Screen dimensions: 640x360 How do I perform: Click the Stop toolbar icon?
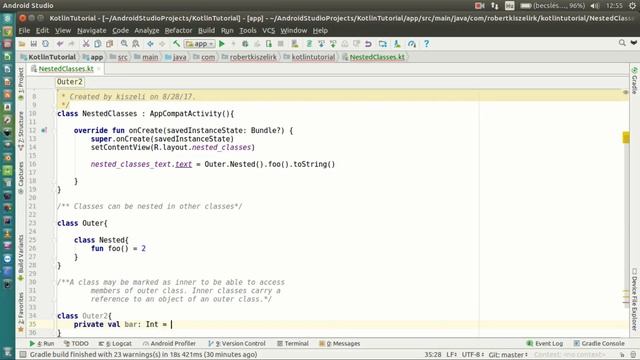[280, 44]
